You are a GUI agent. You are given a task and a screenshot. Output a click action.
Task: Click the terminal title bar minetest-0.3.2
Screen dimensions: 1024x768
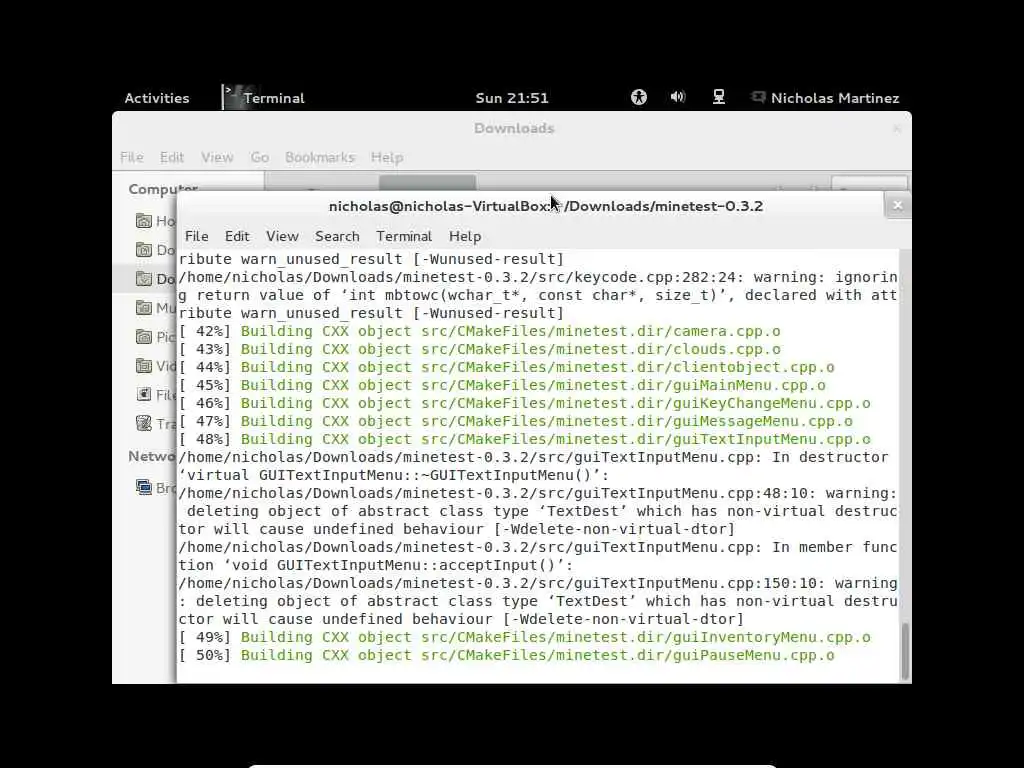point(545,206)
